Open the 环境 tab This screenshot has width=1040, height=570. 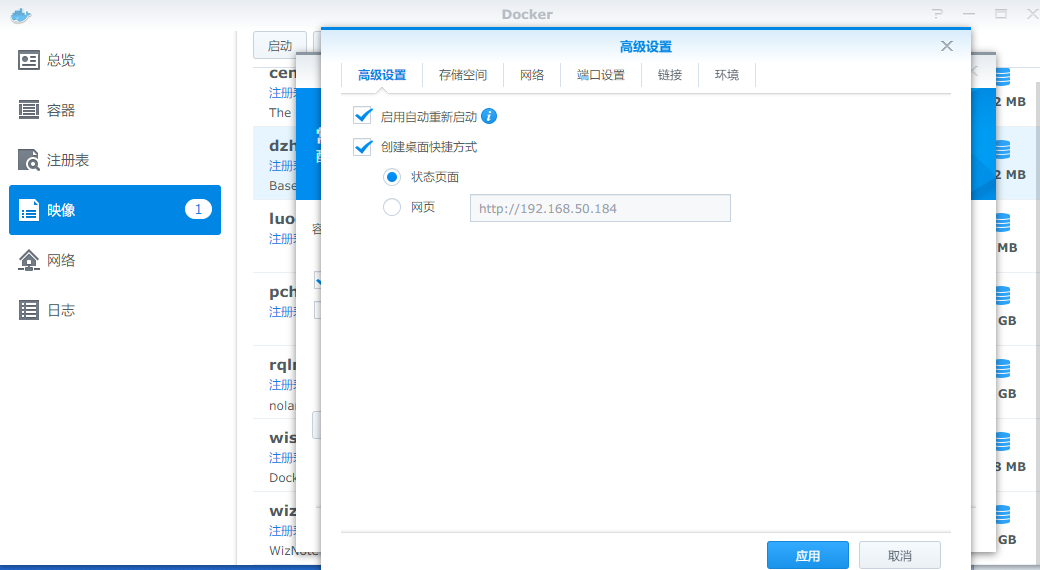pyautogui.click(x=727, y=75)
